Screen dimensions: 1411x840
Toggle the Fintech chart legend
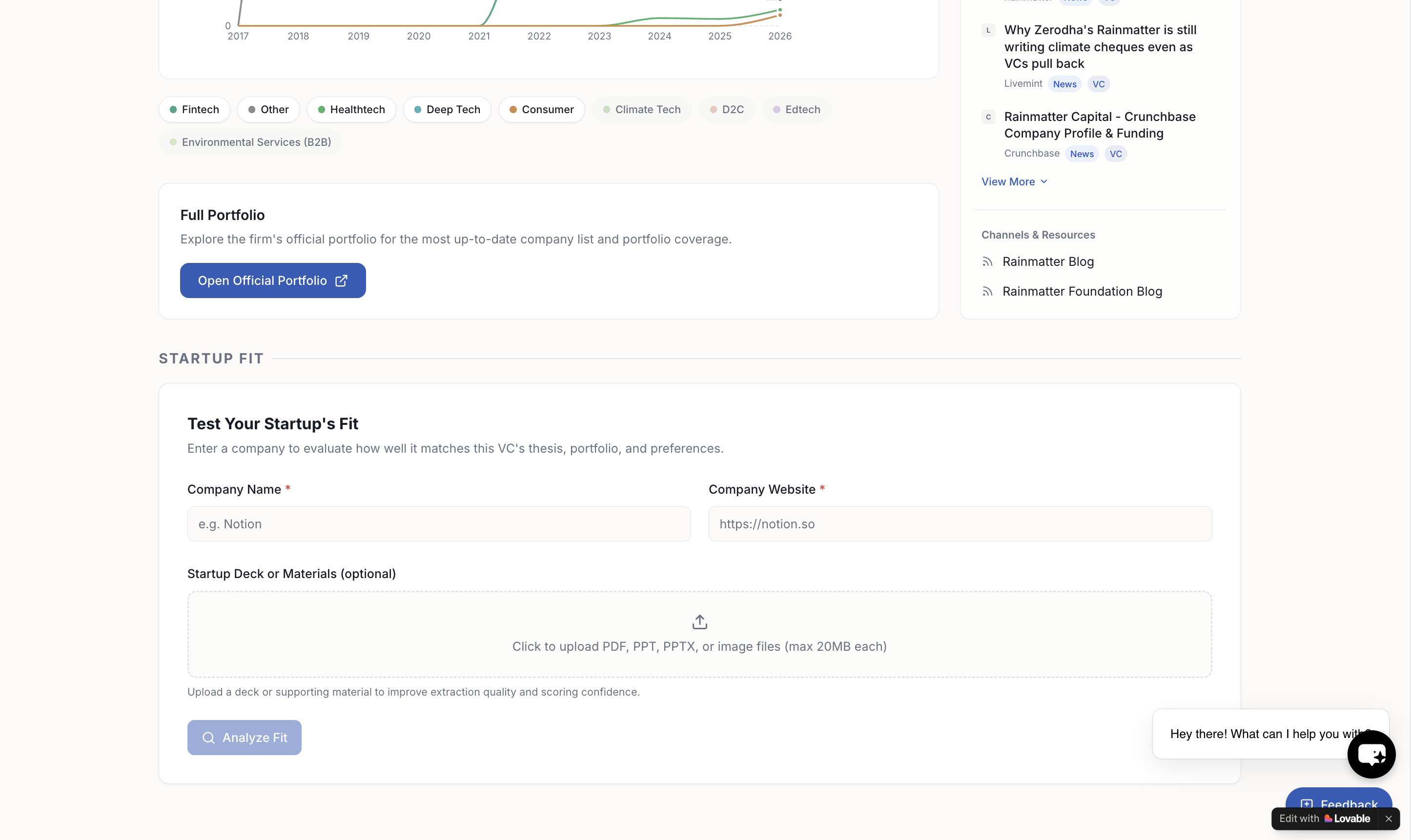pos(194,109)
